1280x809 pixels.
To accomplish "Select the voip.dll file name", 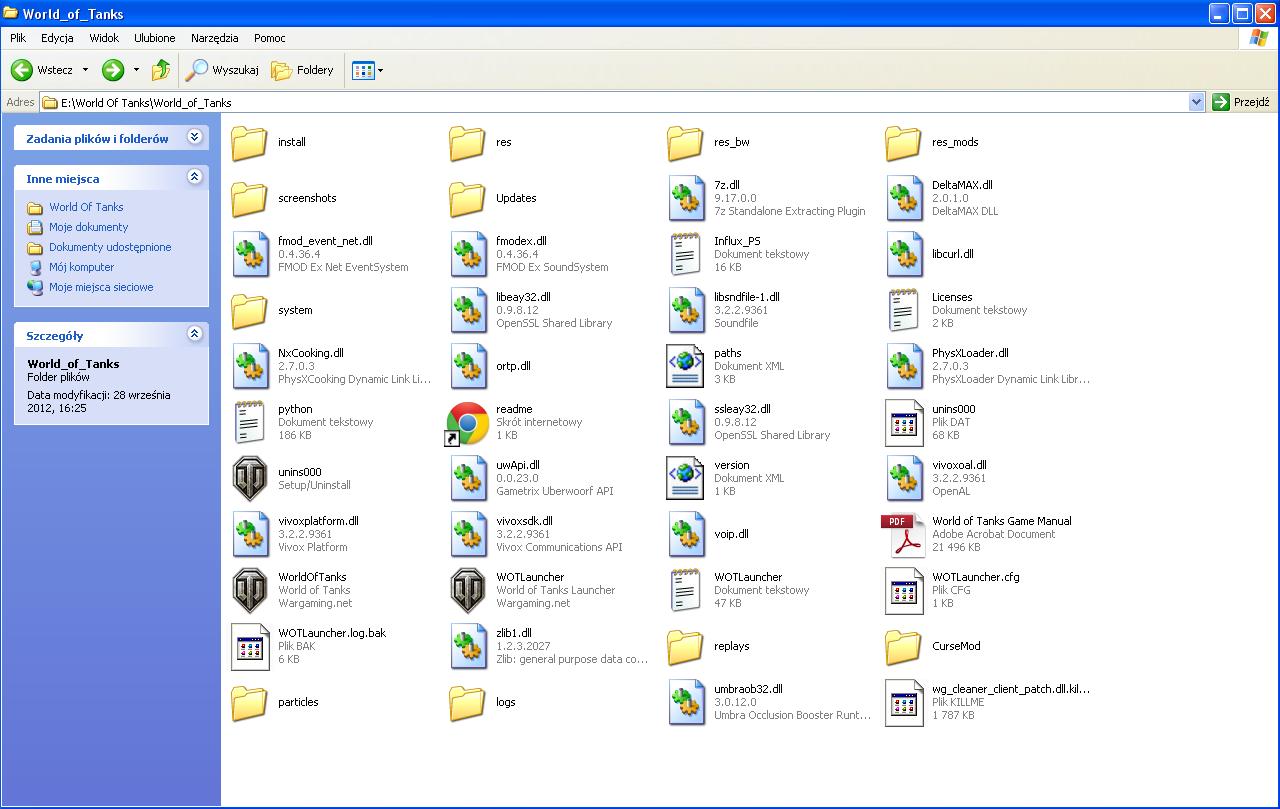I will click(x=731, y=534).
